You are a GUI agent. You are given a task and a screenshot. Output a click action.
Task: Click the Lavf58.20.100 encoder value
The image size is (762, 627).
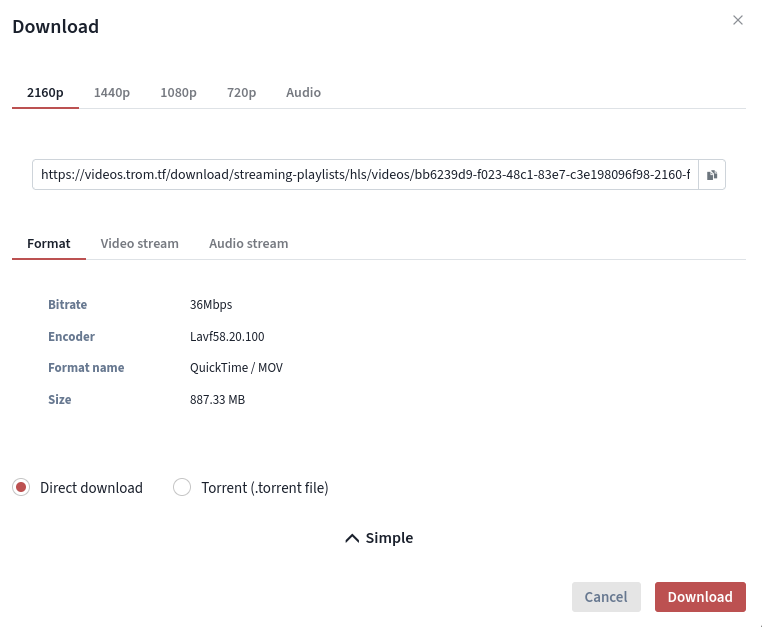pyautogui.click(x=227, y=337)
